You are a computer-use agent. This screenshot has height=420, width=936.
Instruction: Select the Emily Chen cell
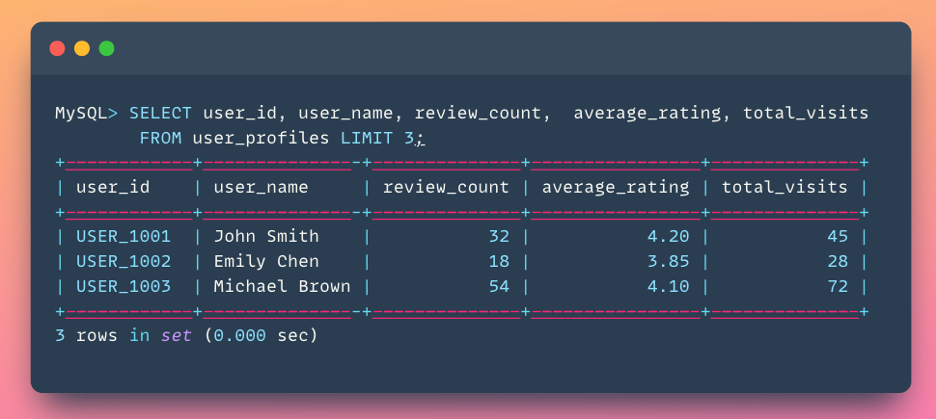[x=266, y=262]
